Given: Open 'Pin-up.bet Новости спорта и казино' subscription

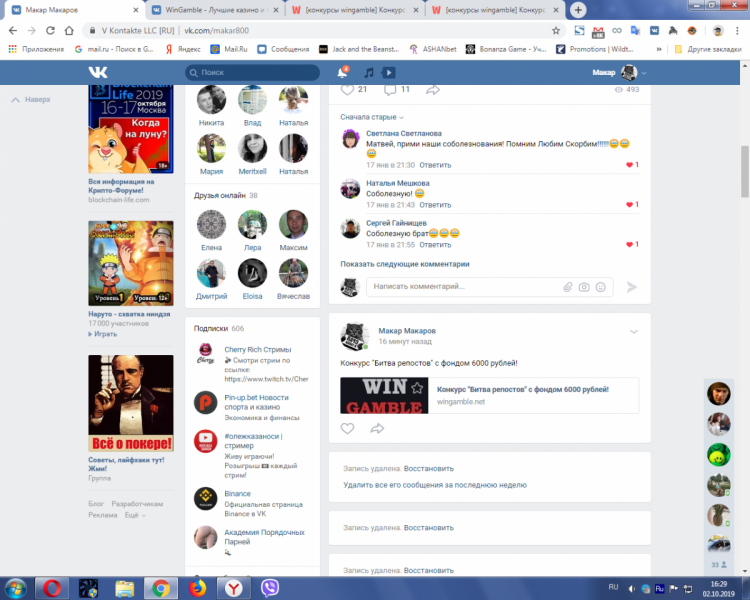Looking at the screenshot, I should point(256,402).
